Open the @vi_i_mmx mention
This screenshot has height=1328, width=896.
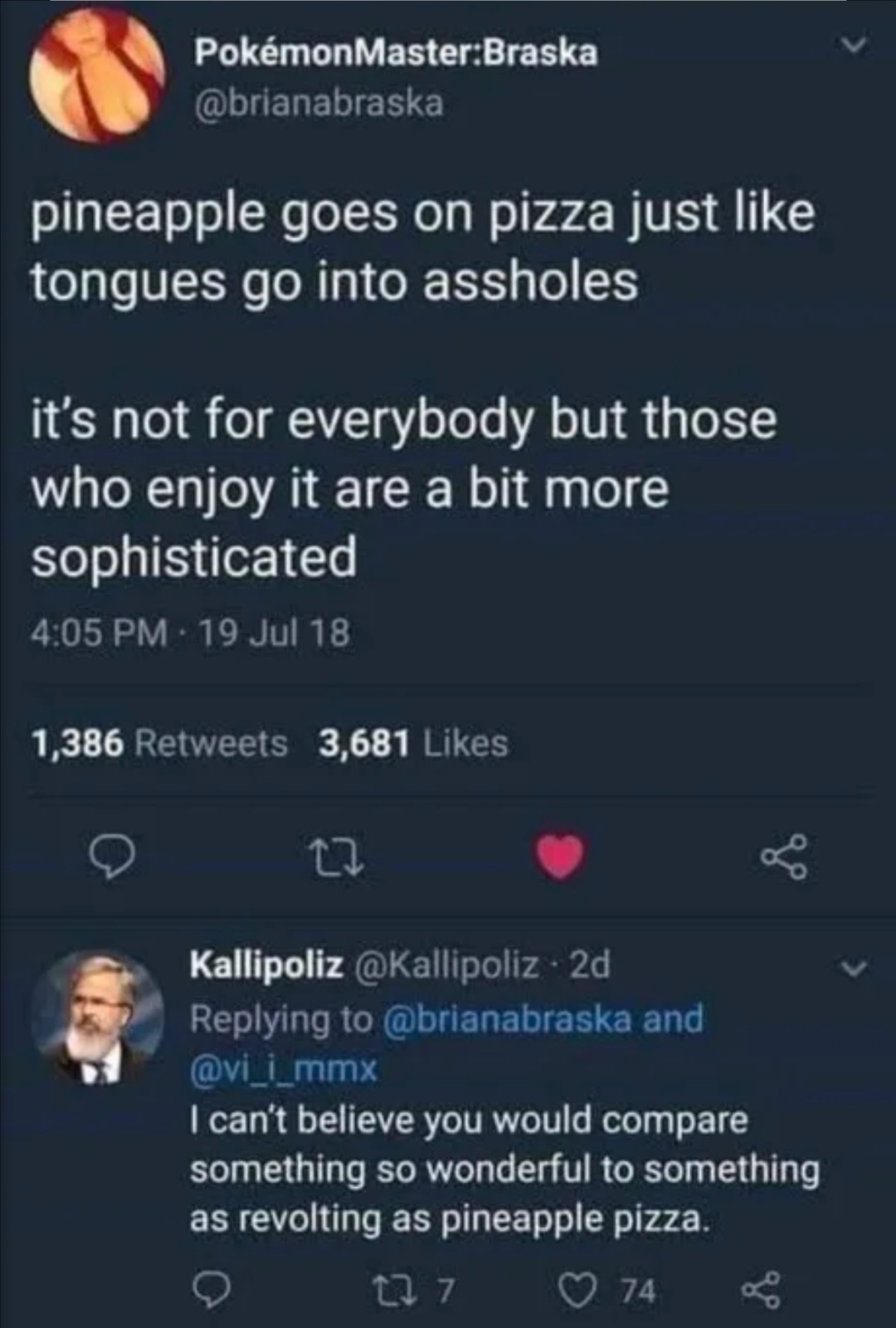pyautogui.click(x=284, y=1068)
